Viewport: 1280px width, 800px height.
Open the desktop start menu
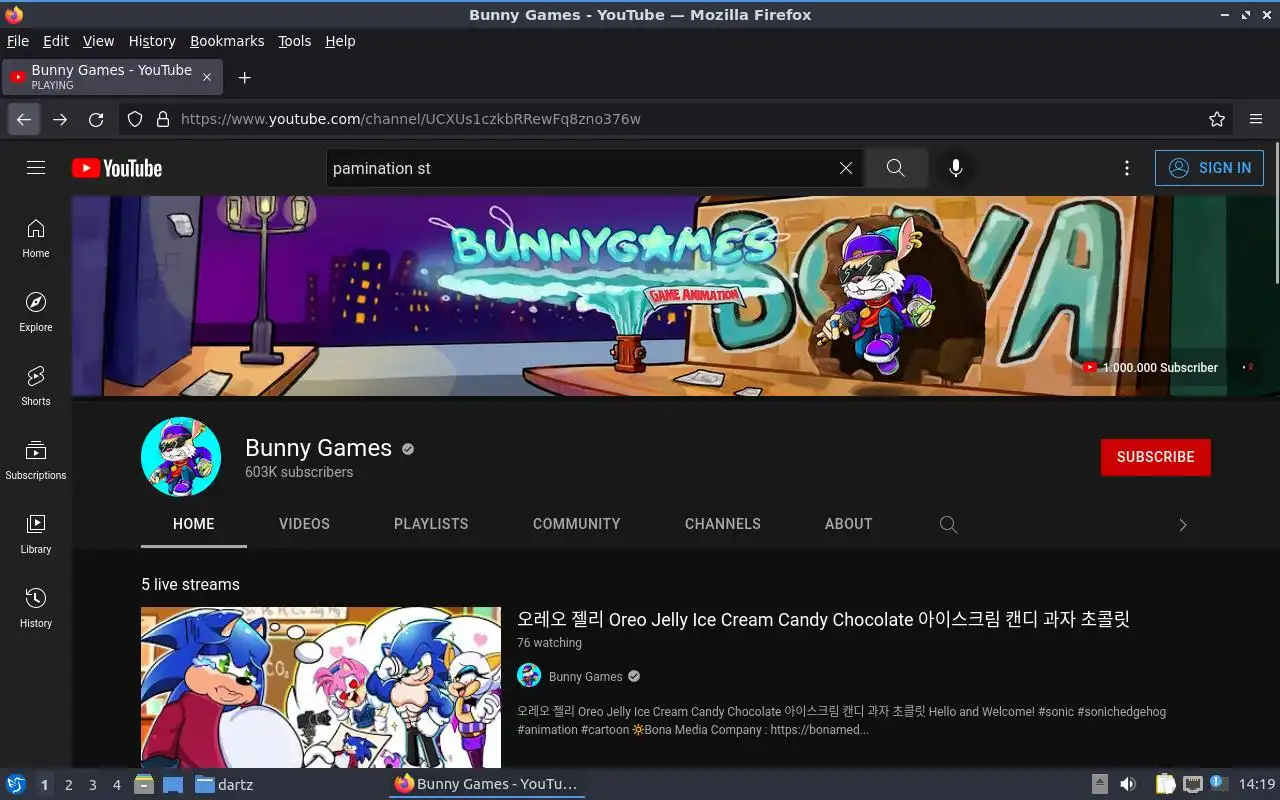15,784
